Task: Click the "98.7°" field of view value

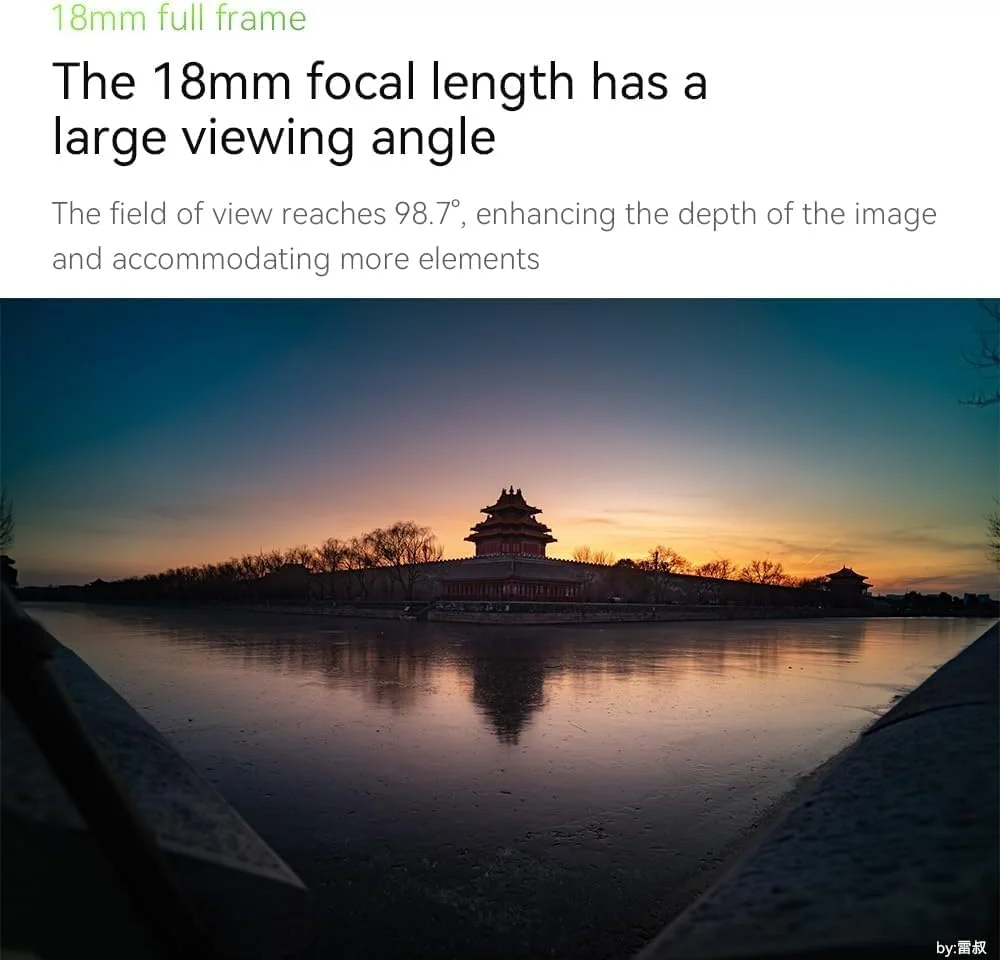Action: coord(427,214)
